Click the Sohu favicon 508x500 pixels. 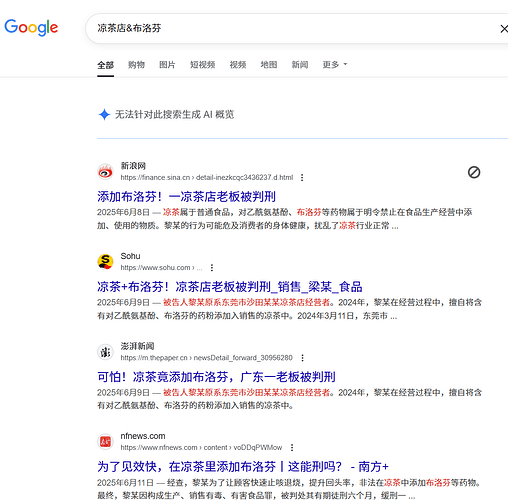click(105, 262)
